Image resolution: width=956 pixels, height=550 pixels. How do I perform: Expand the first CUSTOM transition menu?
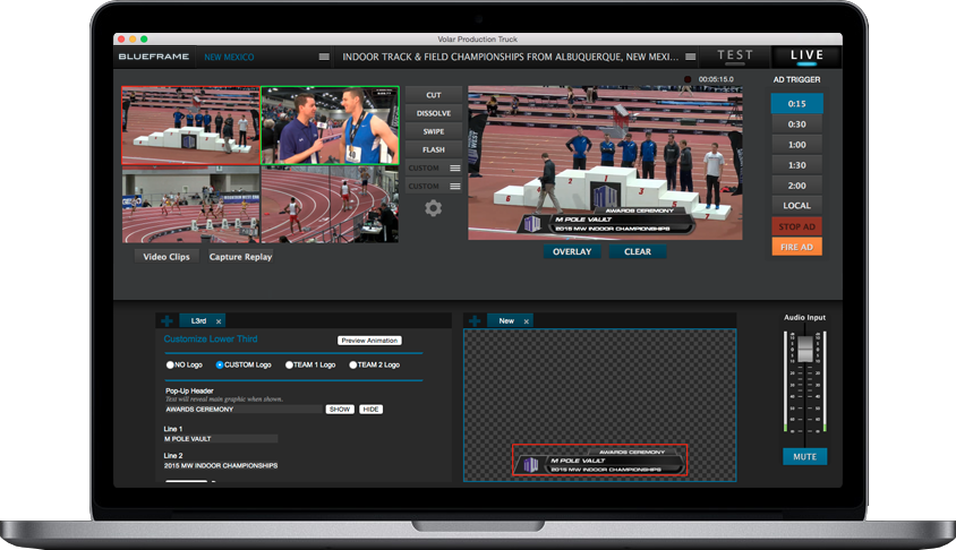(455, 168)
